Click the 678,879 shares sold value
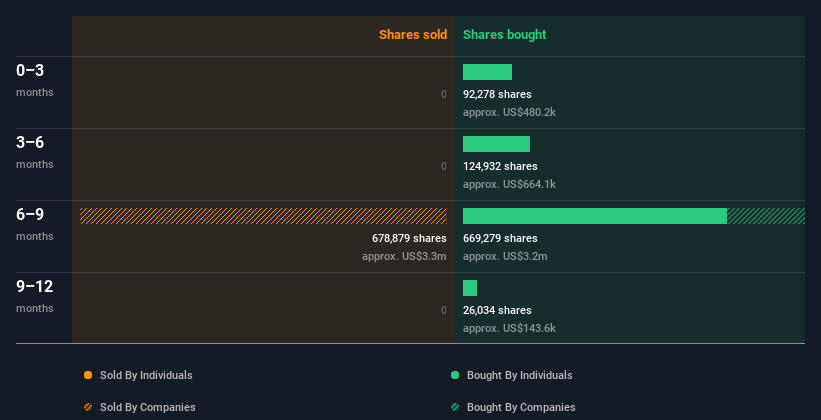Viewport: 821px width, 420px height. (409, 238)
